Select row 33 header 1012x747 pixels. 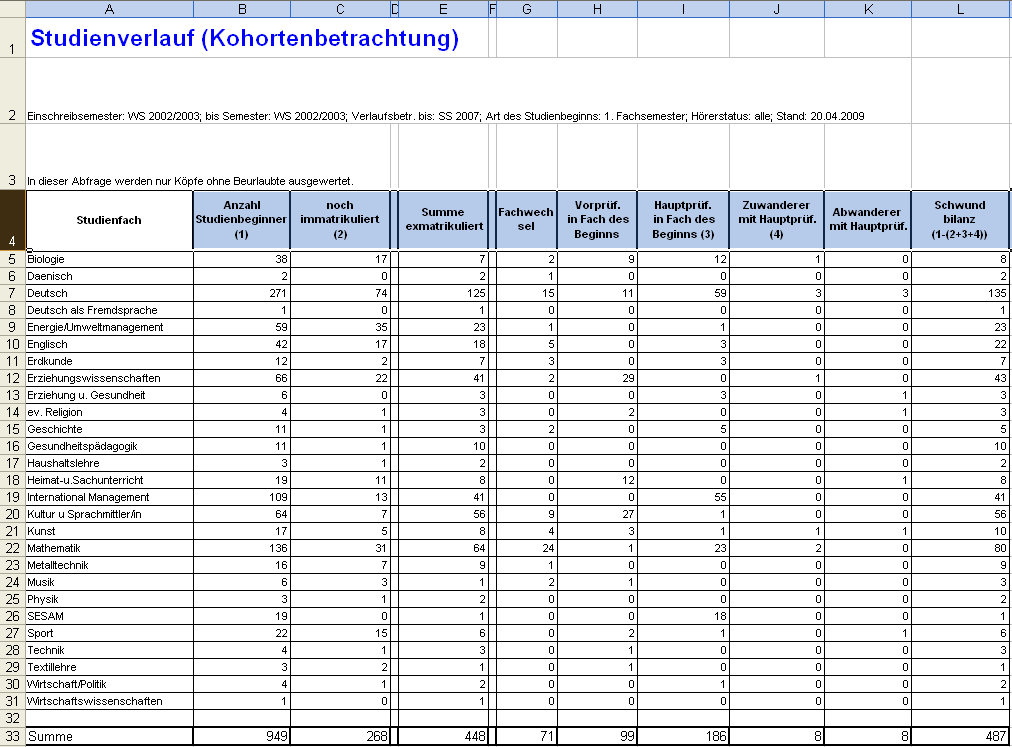click(12, 736)
